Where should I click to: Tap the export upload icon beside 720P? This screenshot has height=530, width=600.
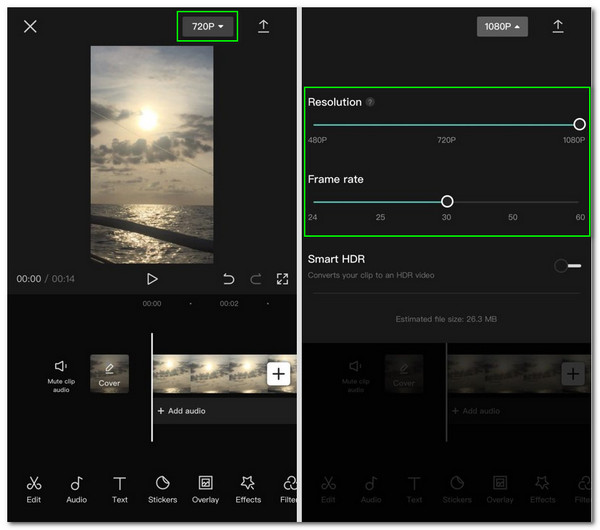click(x=264, y=27)
